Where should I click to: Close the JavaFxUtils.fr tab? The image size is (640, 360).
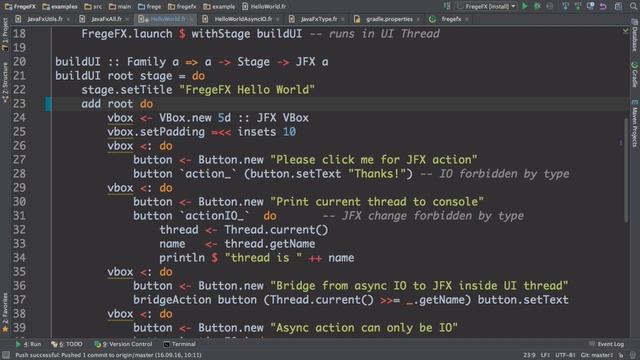pyautogui.click(x=68, y=19)
